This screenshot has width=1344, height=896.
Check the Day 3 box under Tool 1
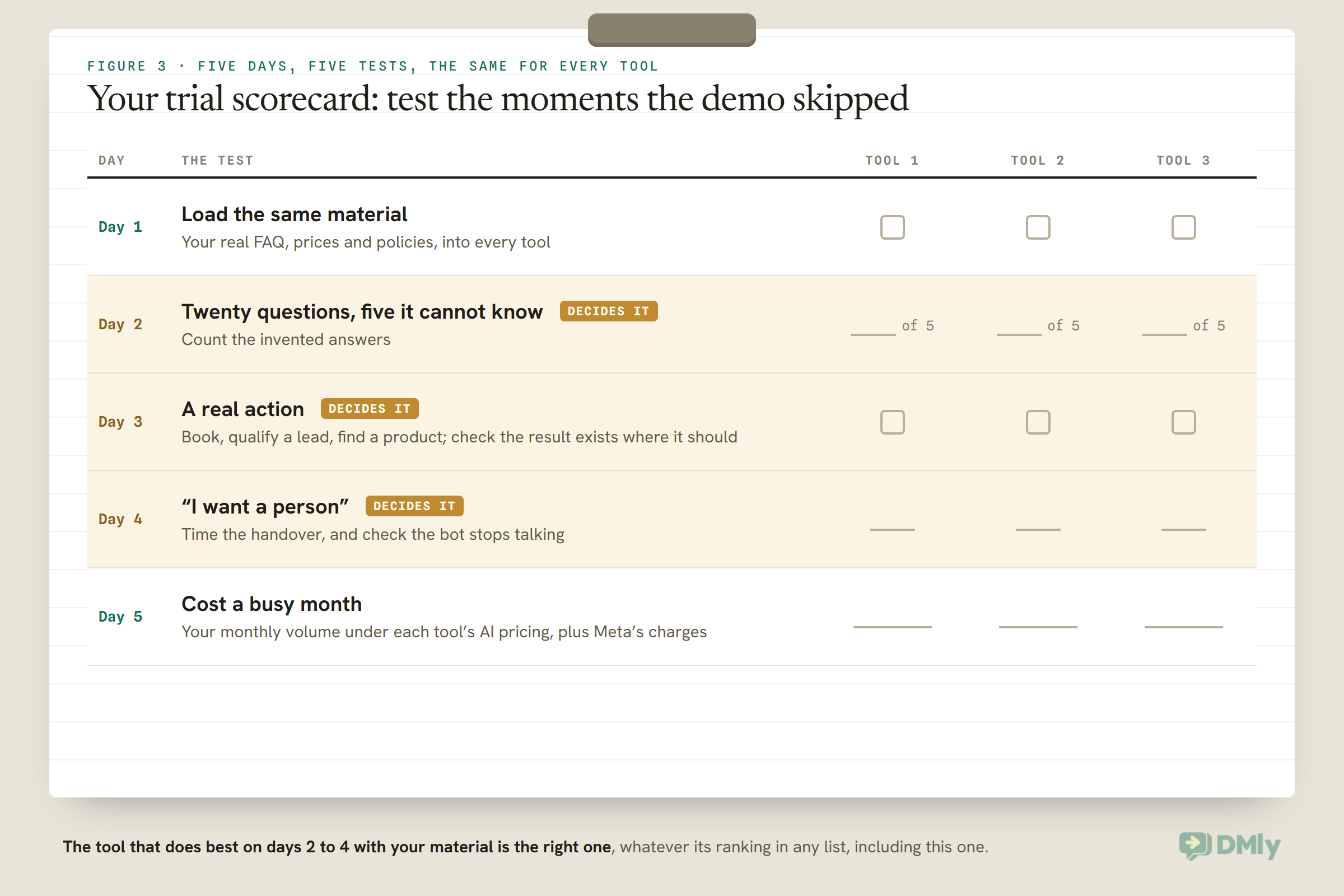pyautogui.click(x=893, y=422)
